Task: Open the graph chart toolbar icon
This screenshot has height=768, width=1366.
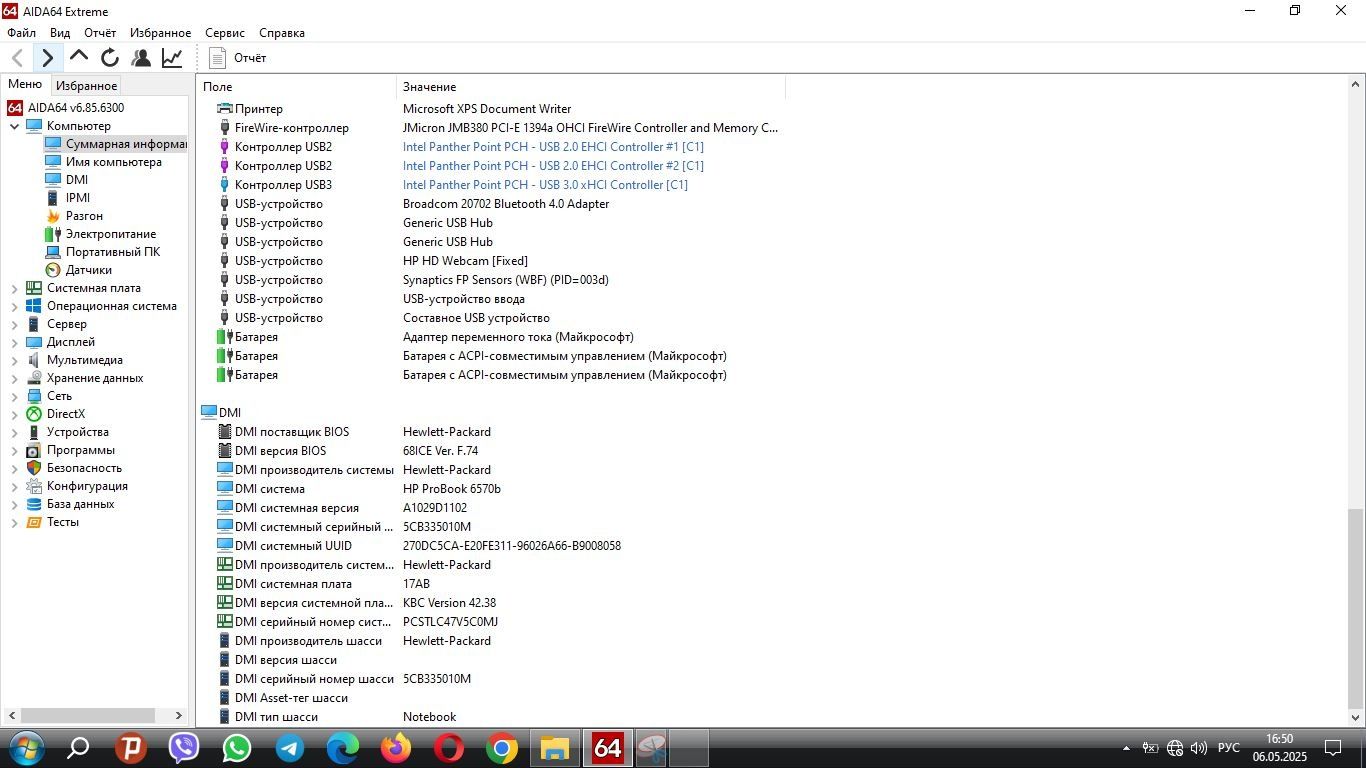Action: (x=172, y=58)
